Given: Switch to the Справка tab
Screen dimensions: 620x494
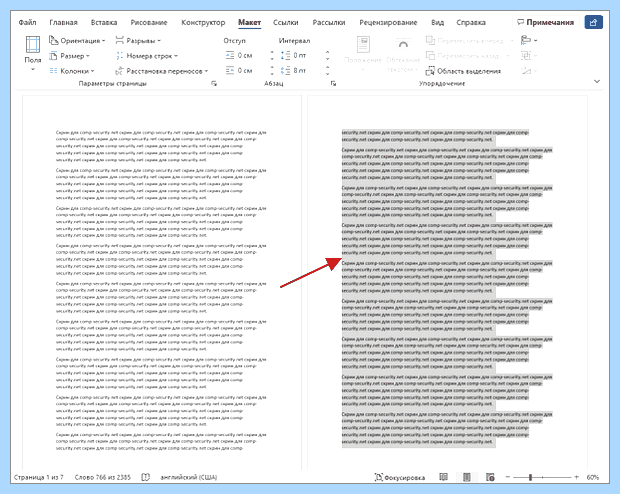Looking at the screenshot, I should click(x=471, y=22).
